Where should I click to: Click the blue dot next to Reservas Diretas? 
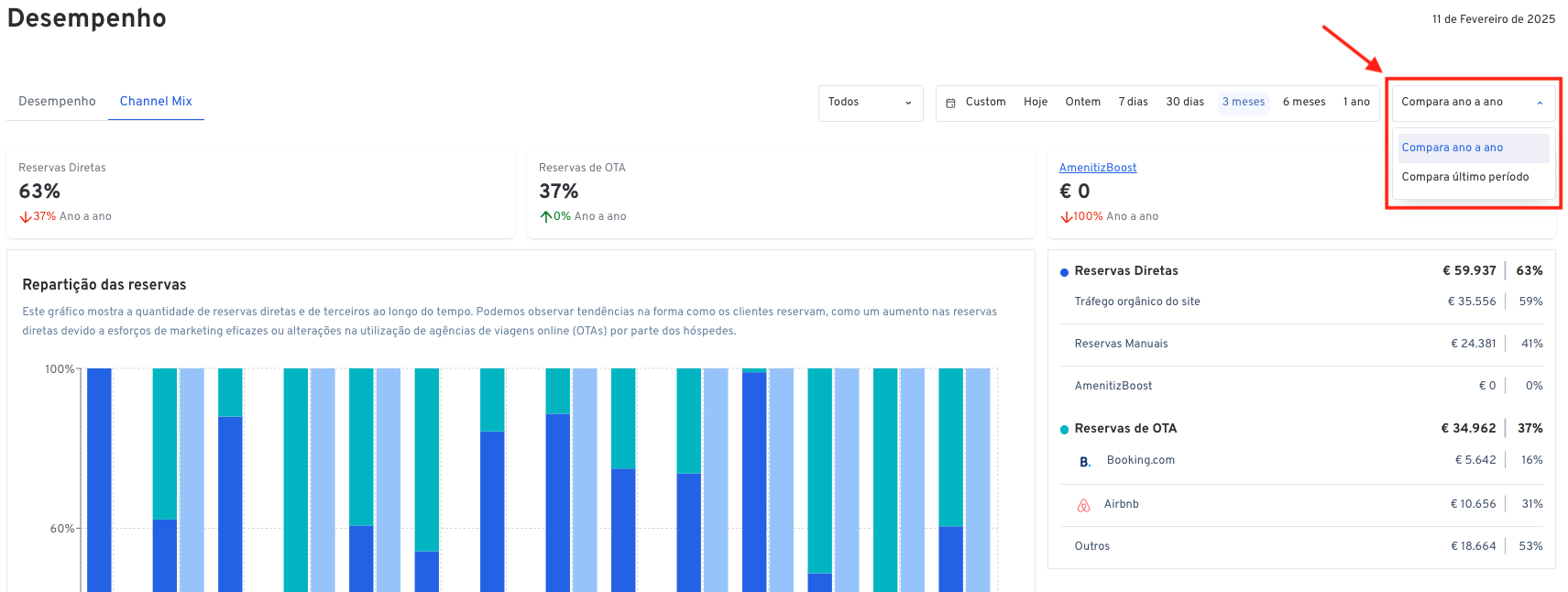pos(1064,272)
